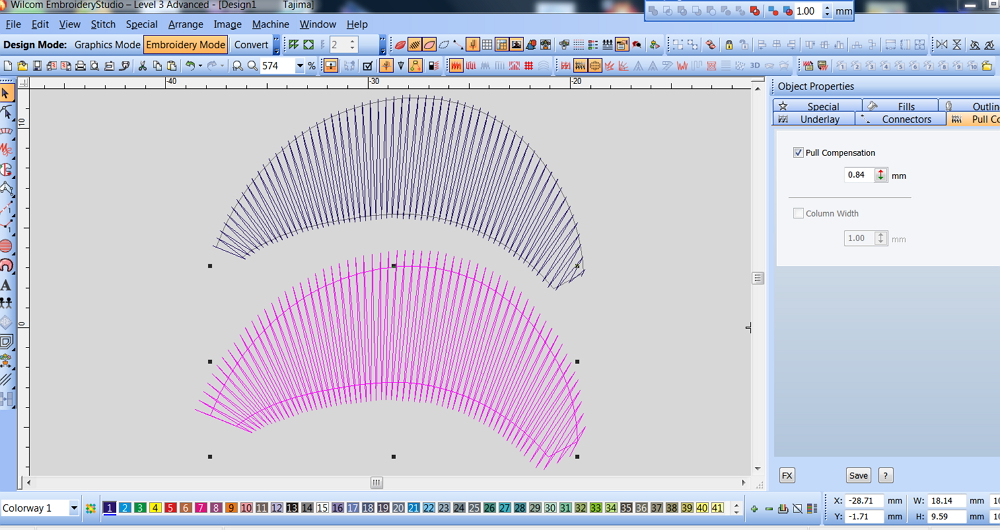Open the Stitch menu
The width and height of the screenshot is (1000, 530).
coord(103,24)
